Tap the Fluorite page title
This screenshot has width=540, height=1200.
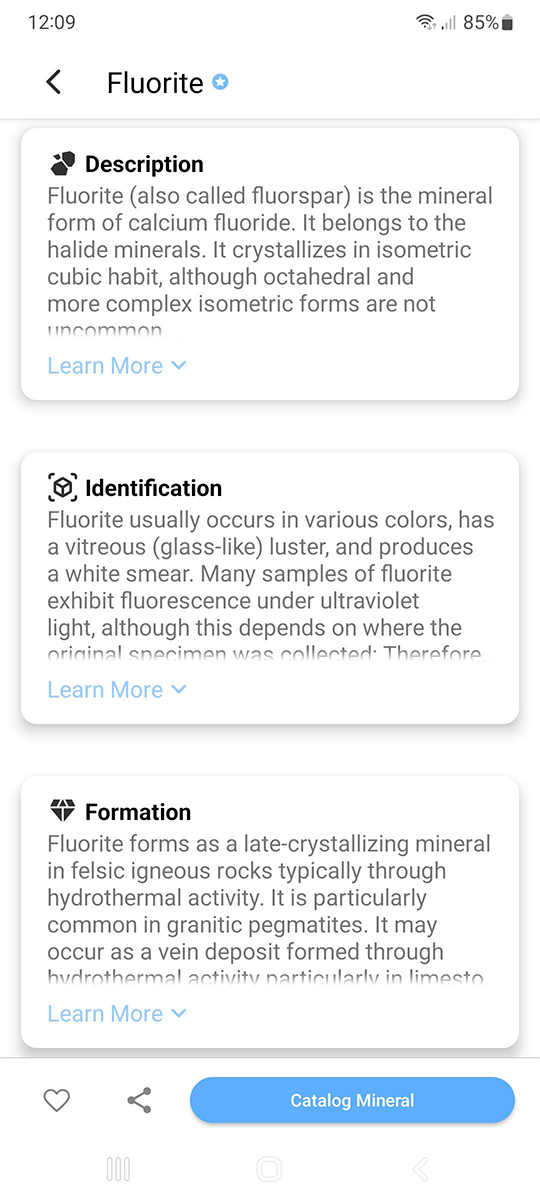pos(155,83)
